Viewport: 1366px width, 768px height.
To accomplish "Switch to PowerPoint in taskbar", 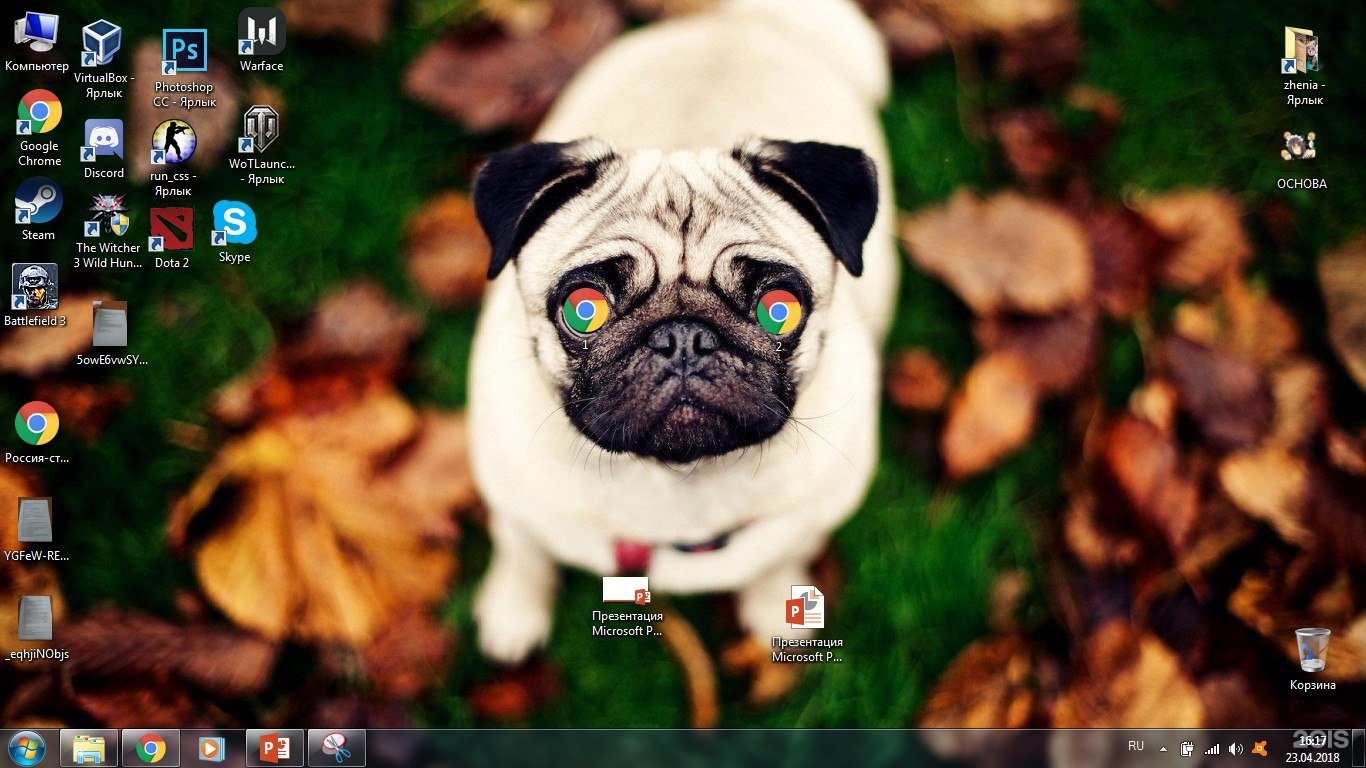I will click(275, 748).
